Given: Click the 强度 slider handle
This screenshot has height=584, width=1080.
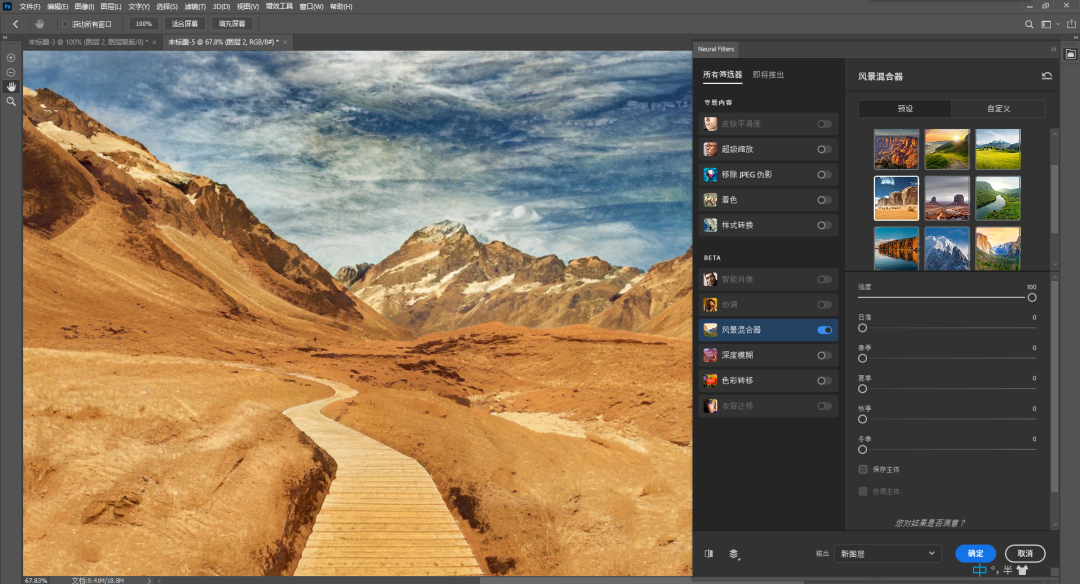Looking at the screenshot, I should point(1032,297).
